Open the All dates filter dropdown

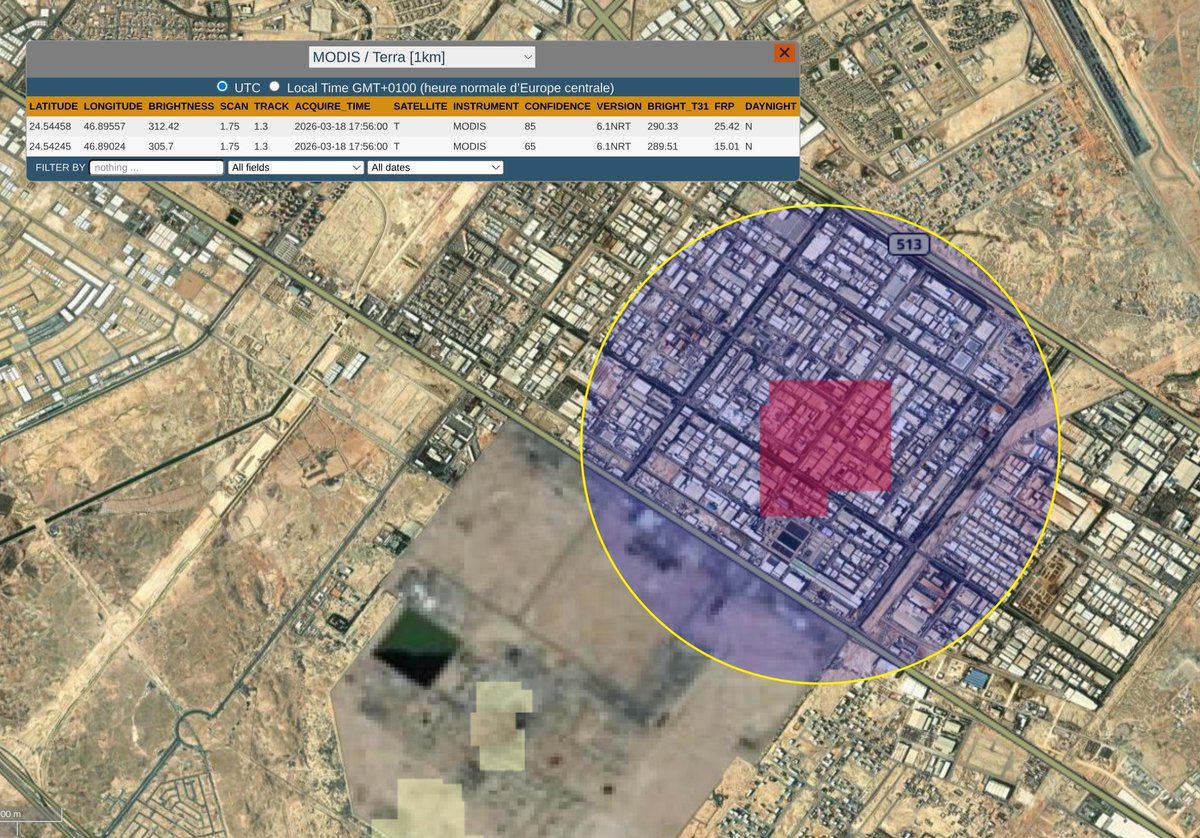pos(435,167)
